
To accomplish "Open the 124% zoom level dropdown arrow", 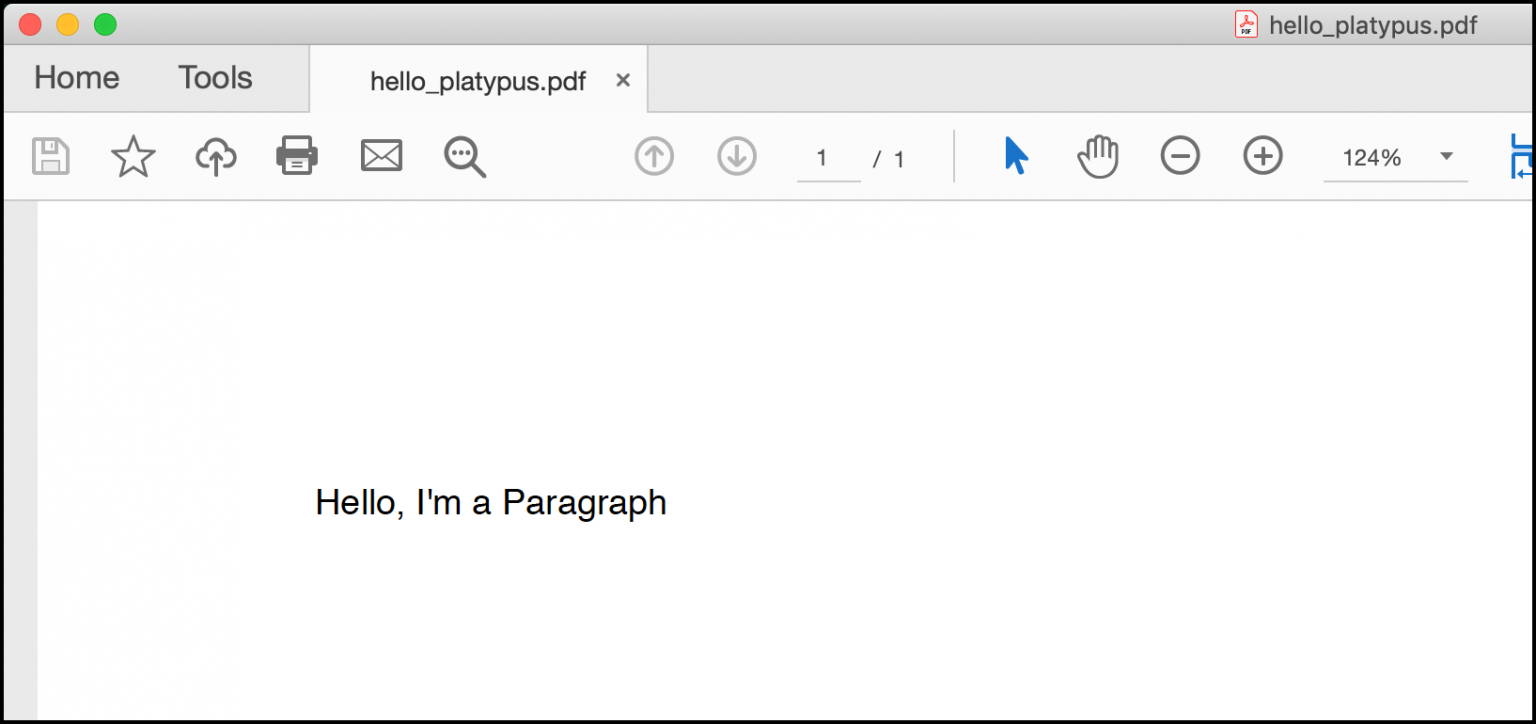I will pos(1446,157).
